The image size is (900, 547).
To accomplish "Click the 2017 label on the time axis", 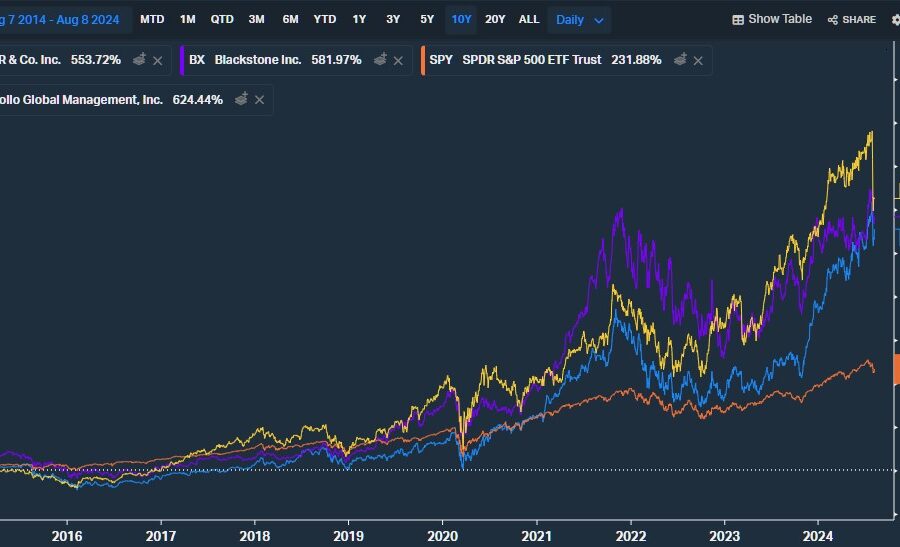I will coord(161,537).
